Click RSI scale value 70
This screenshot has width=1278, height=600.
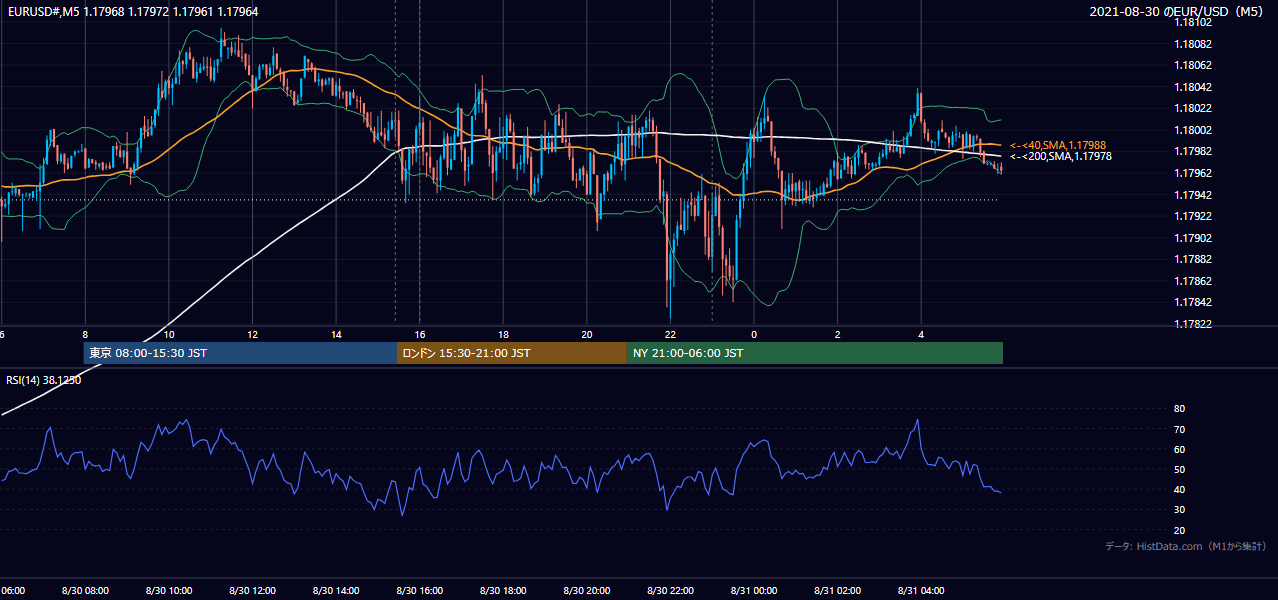tap(1179, 430)
